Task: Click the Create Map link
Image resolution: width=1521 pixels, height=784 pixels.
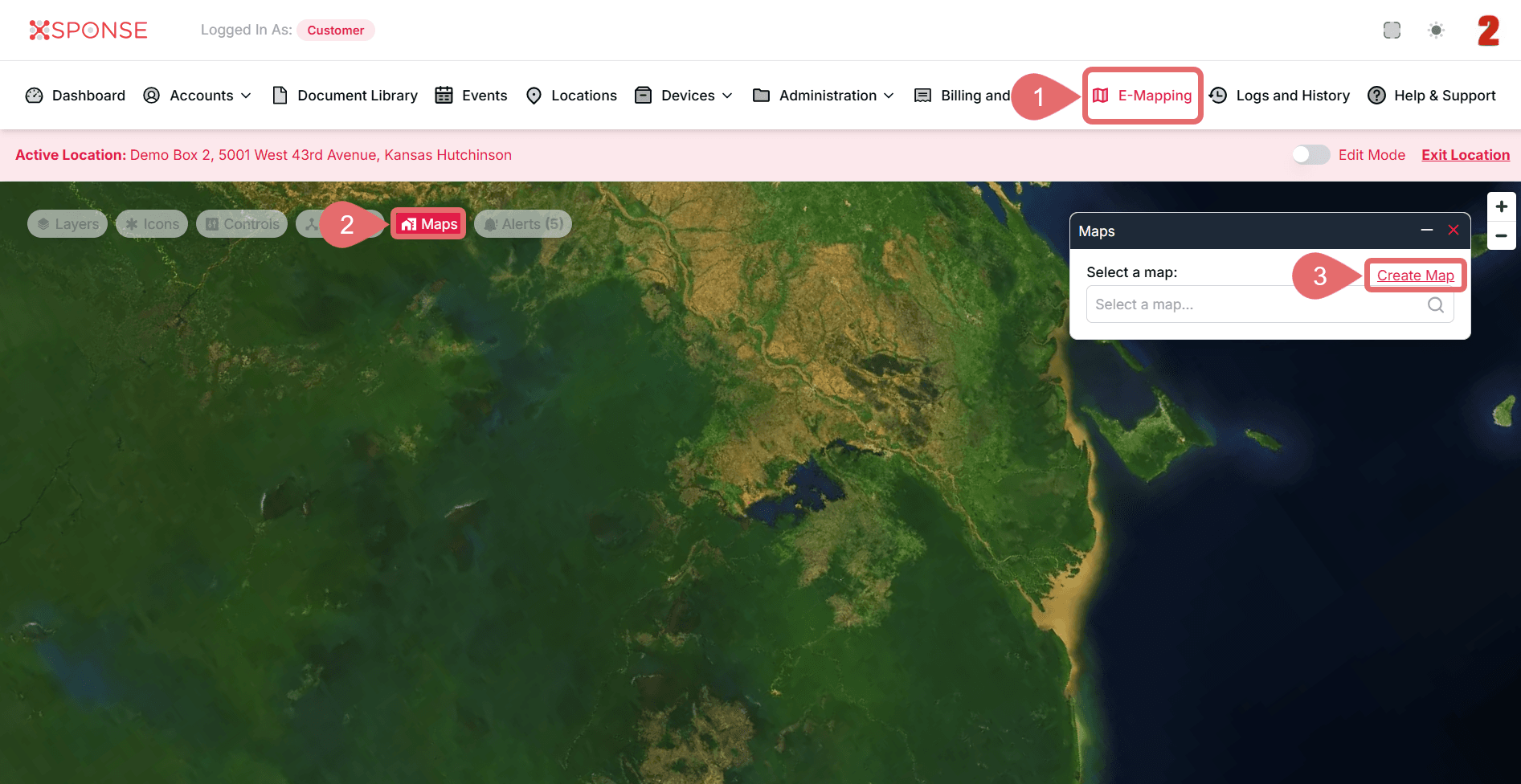Action: [x=1415, y=276]
